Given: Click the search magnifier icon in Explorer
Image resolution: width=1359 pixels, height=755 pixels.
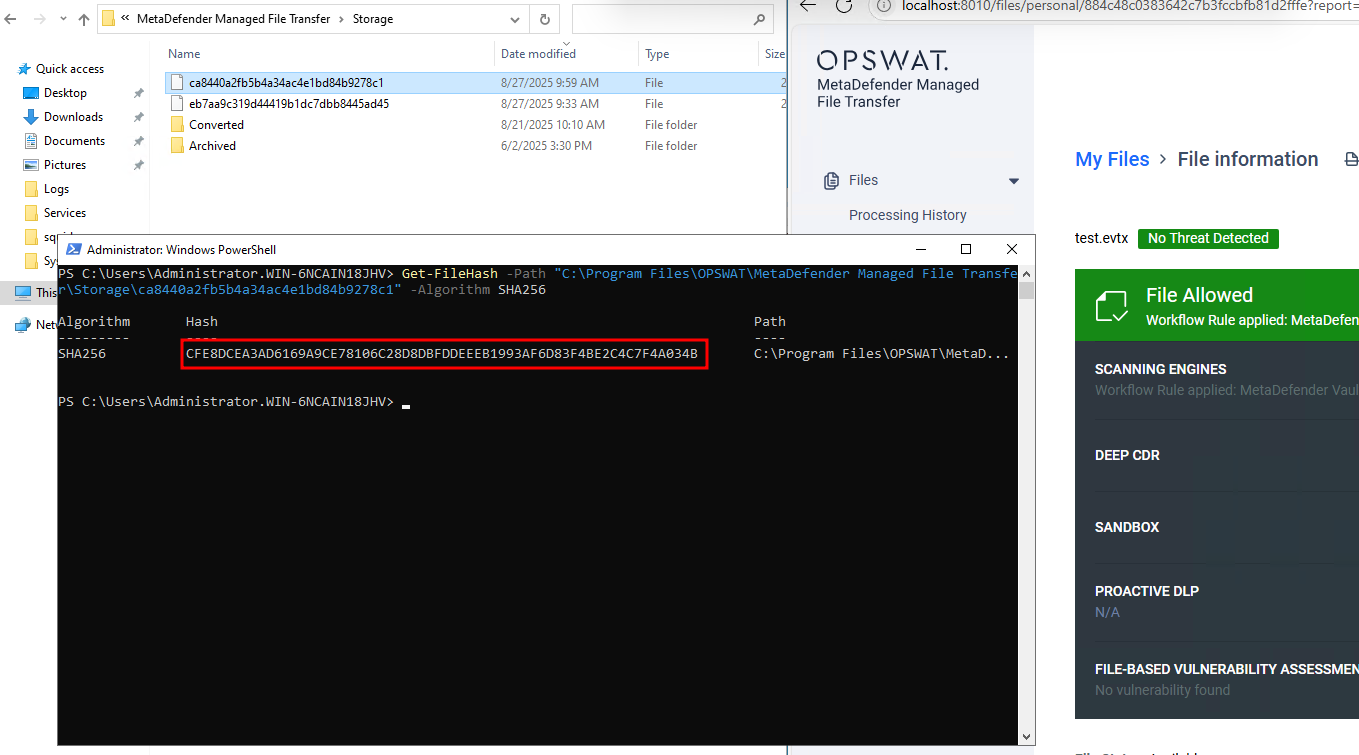Looking at the screenshot, I should tap(759, 19).
